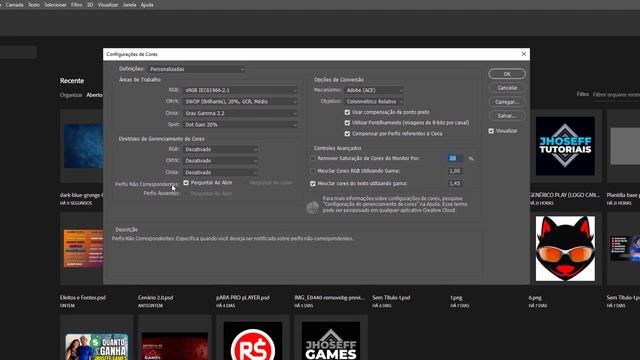Click OK in Configurações de Cores dialog

point(507,74)
